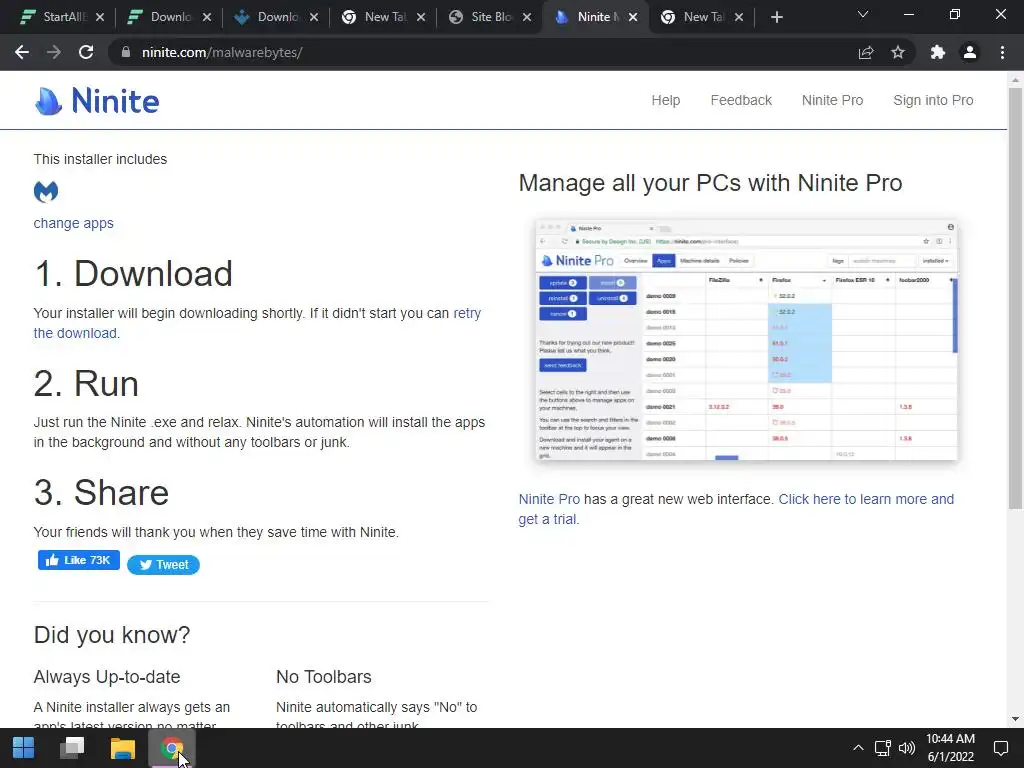Open the Extensions puzzle icon
The image size is (1024, 768).
[938, 52]
